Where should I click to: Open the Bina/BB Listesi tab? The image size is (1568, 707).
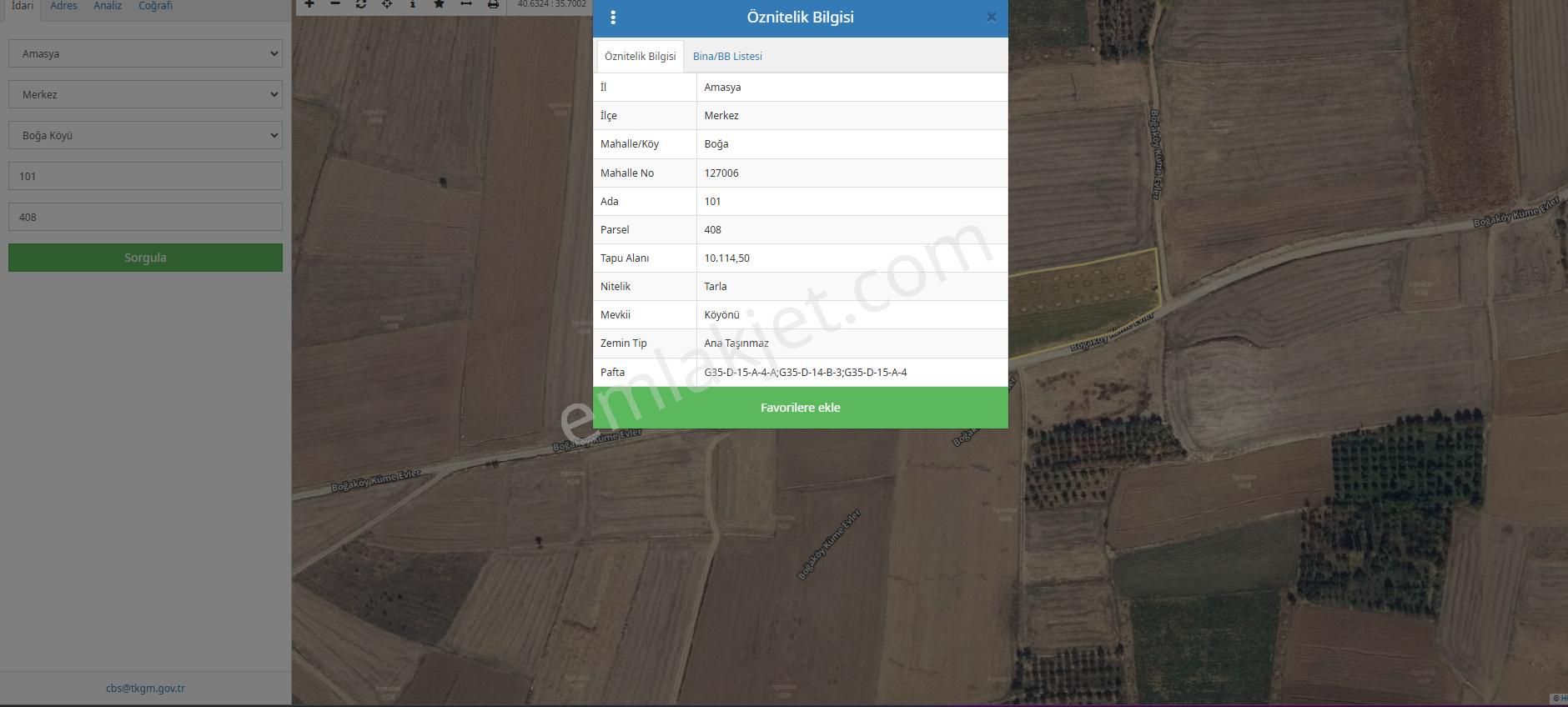[727, 57]
